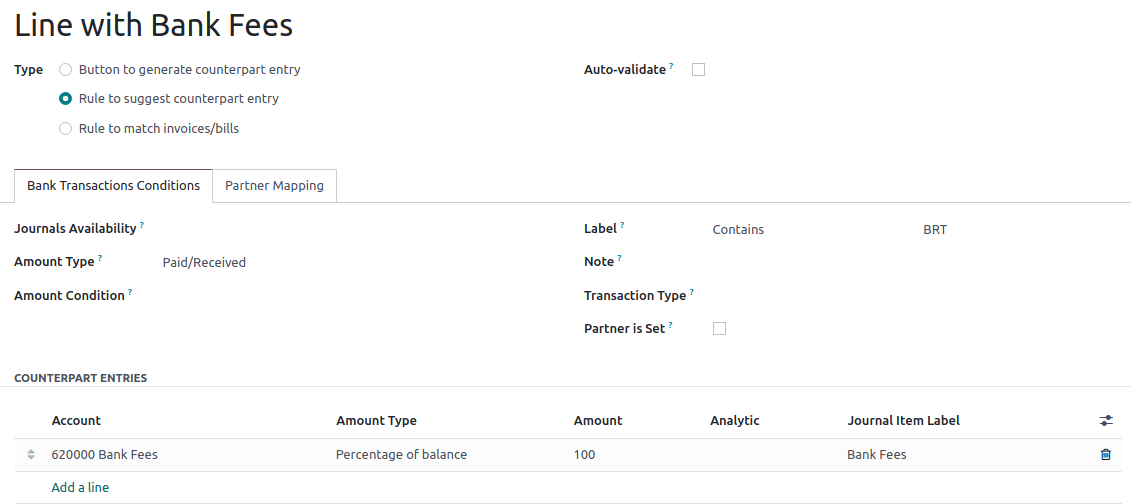
Task: Select Rule to match invoices/bills option
Action: [66, 128]
